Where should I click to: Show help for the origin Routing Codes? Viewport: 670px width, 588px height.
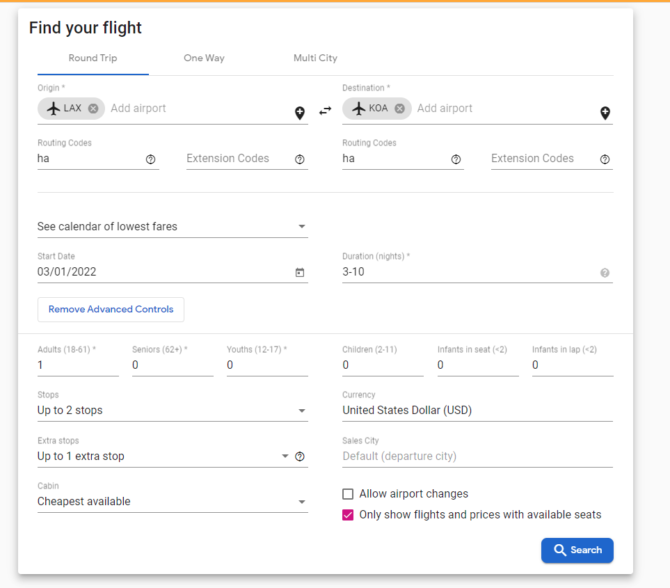[150, 159]
